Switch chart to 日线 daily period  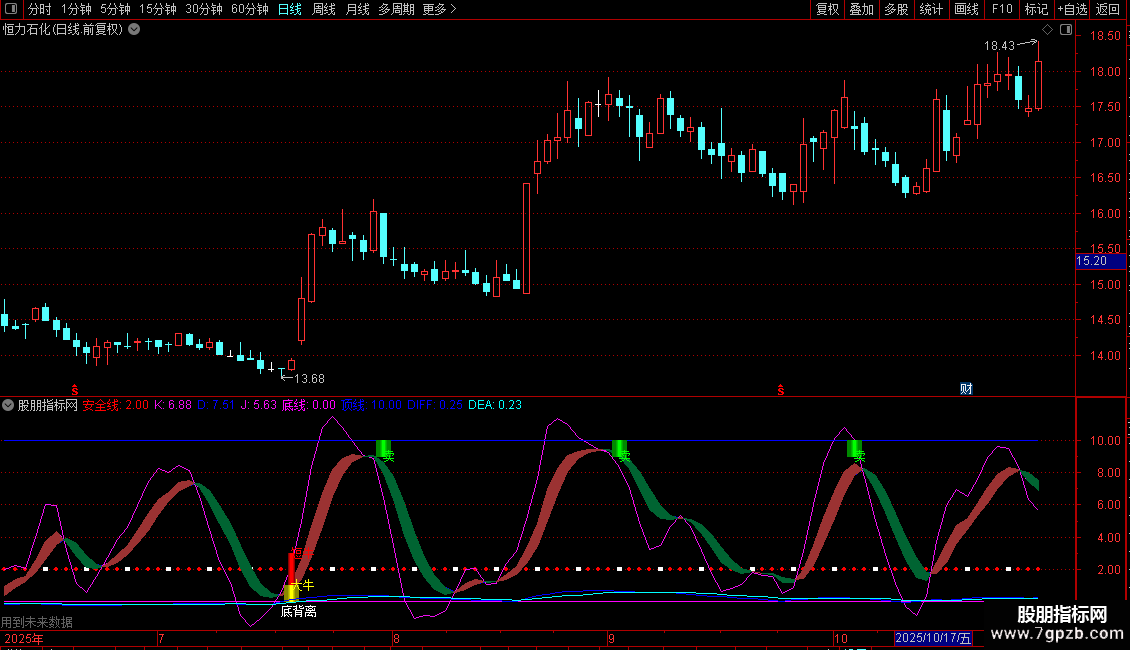[x=289, y=9]
